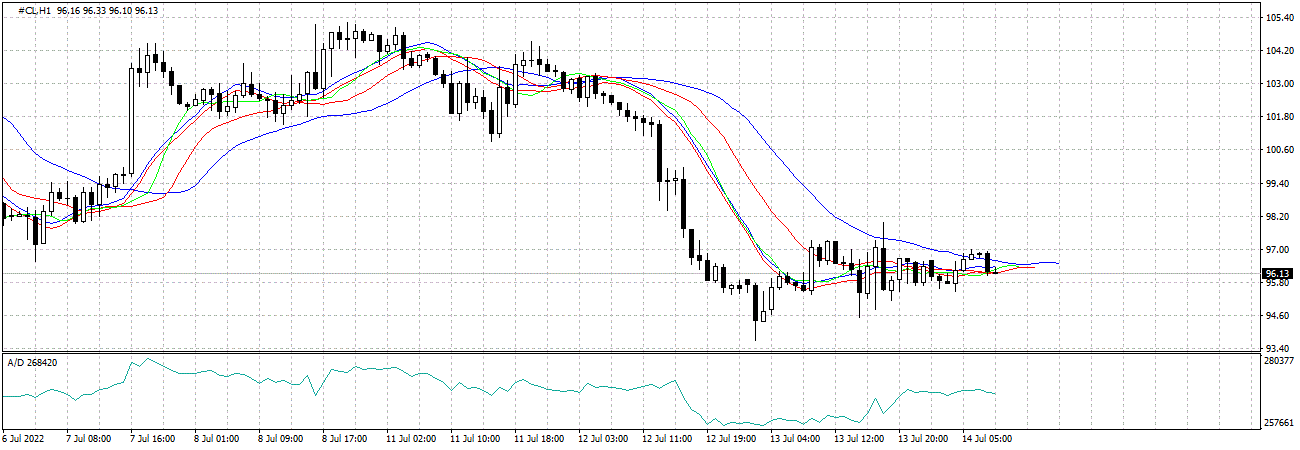Click the 98.20 price axis label
Image resolution: width=1300 pixels, height=450 pixels.
(1276, 216)
